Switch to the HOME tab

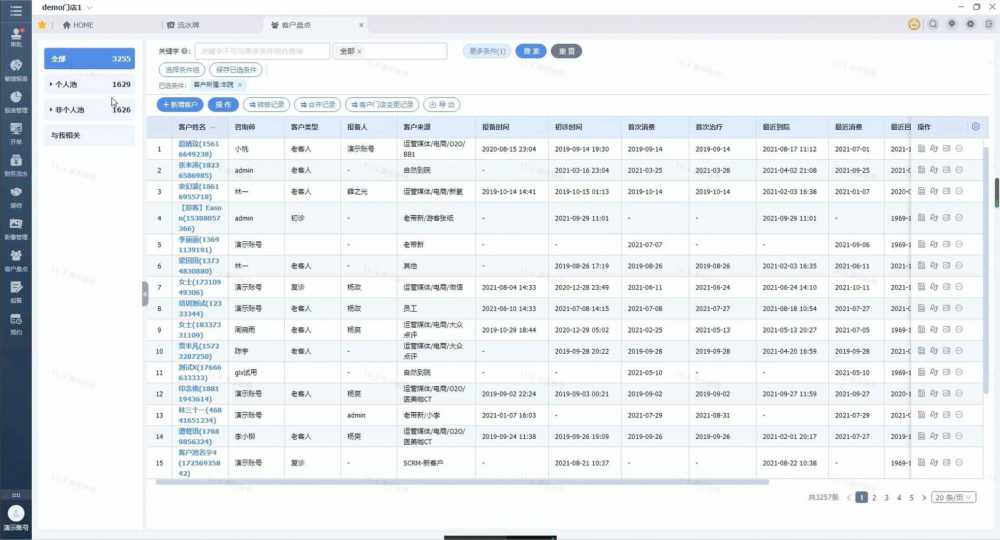[x=82, y=24]
